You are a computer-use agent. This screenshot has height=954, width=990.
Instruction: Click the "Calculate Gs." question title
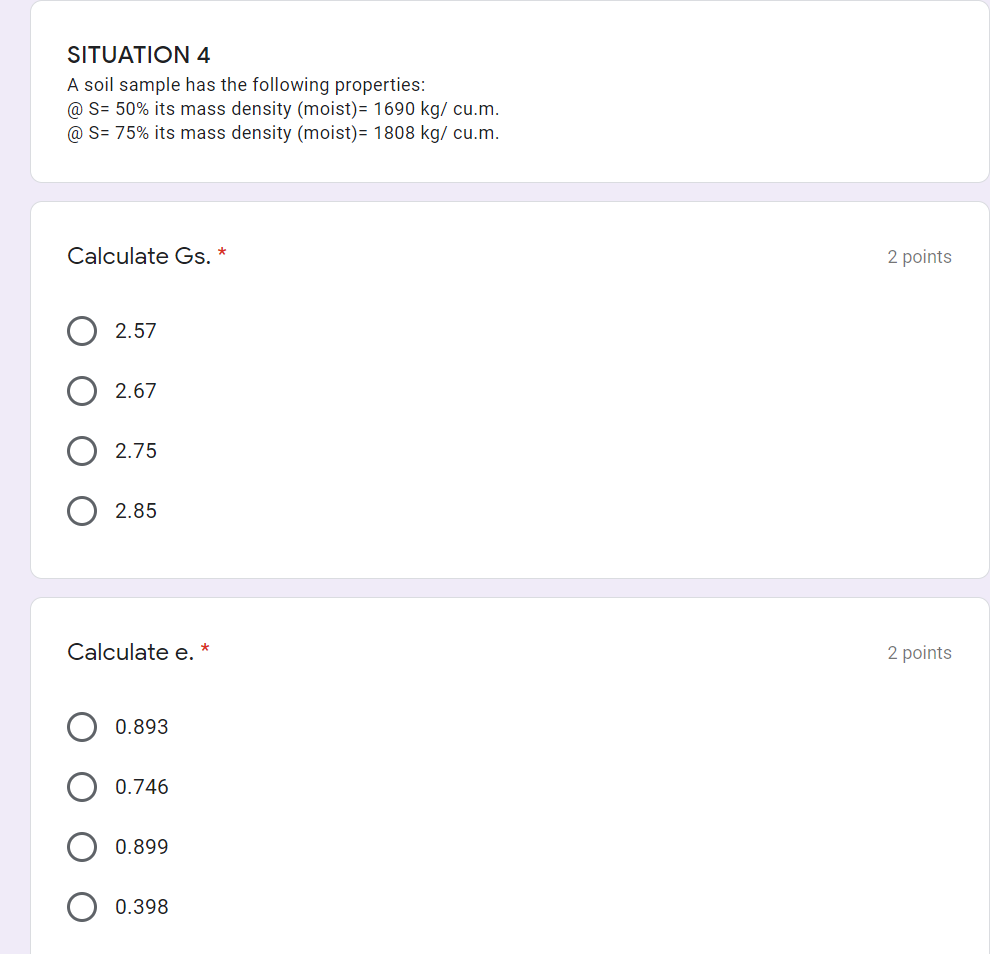click(x=139, y=256)
